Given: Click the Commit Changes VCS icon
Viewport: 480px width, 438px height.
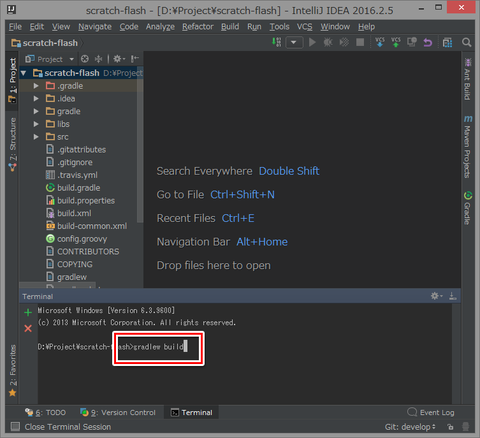Looking at the screenshot, I should 396,42.
